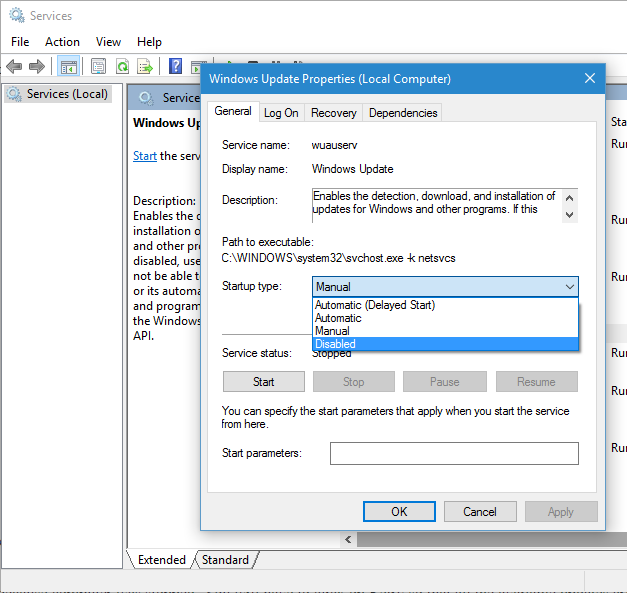The width and height of the screenshot is (627, 593).
Task: Click the Export List toolbar icon
Action: 145,66
